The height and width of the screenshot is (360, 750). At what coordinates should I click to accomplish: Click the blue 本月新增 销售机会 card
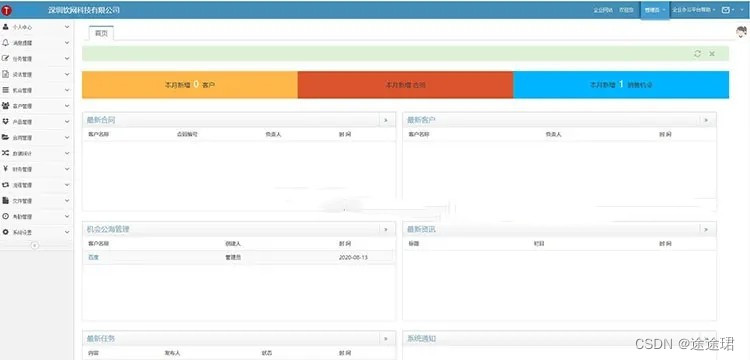(621, 85)
